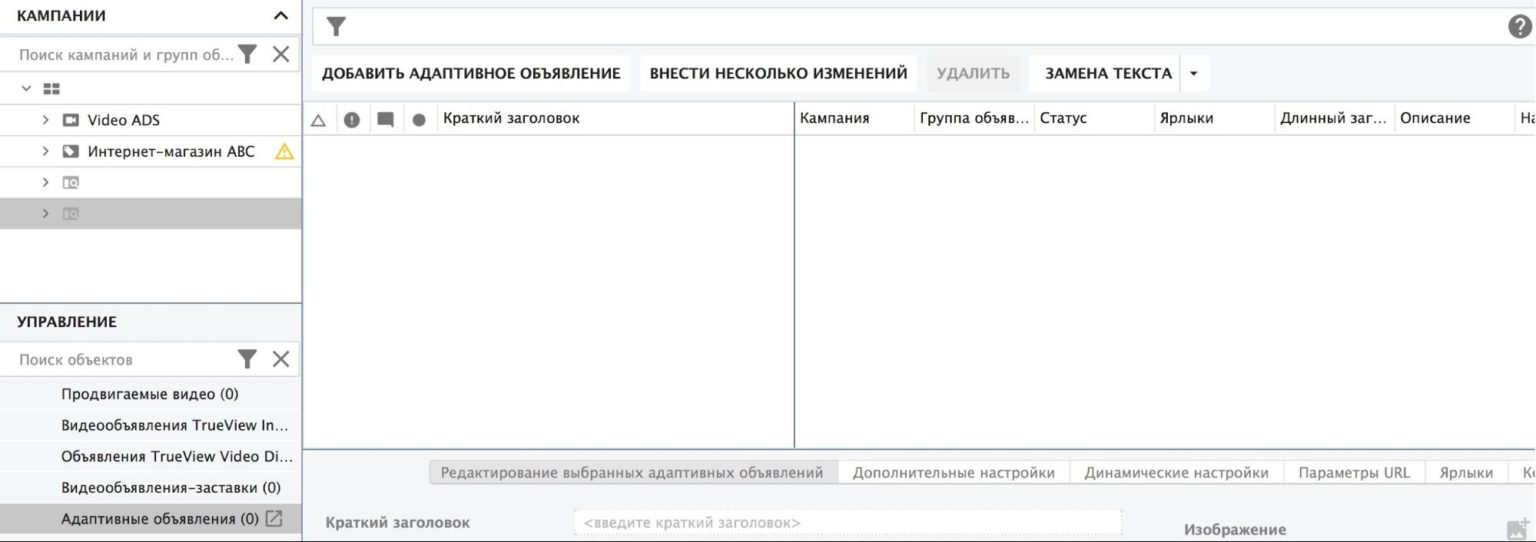Click ДОБАВИТЬ АДАПТИВНОЕ ОБЪЯВЛЕНИЕ button

(471, 73)
